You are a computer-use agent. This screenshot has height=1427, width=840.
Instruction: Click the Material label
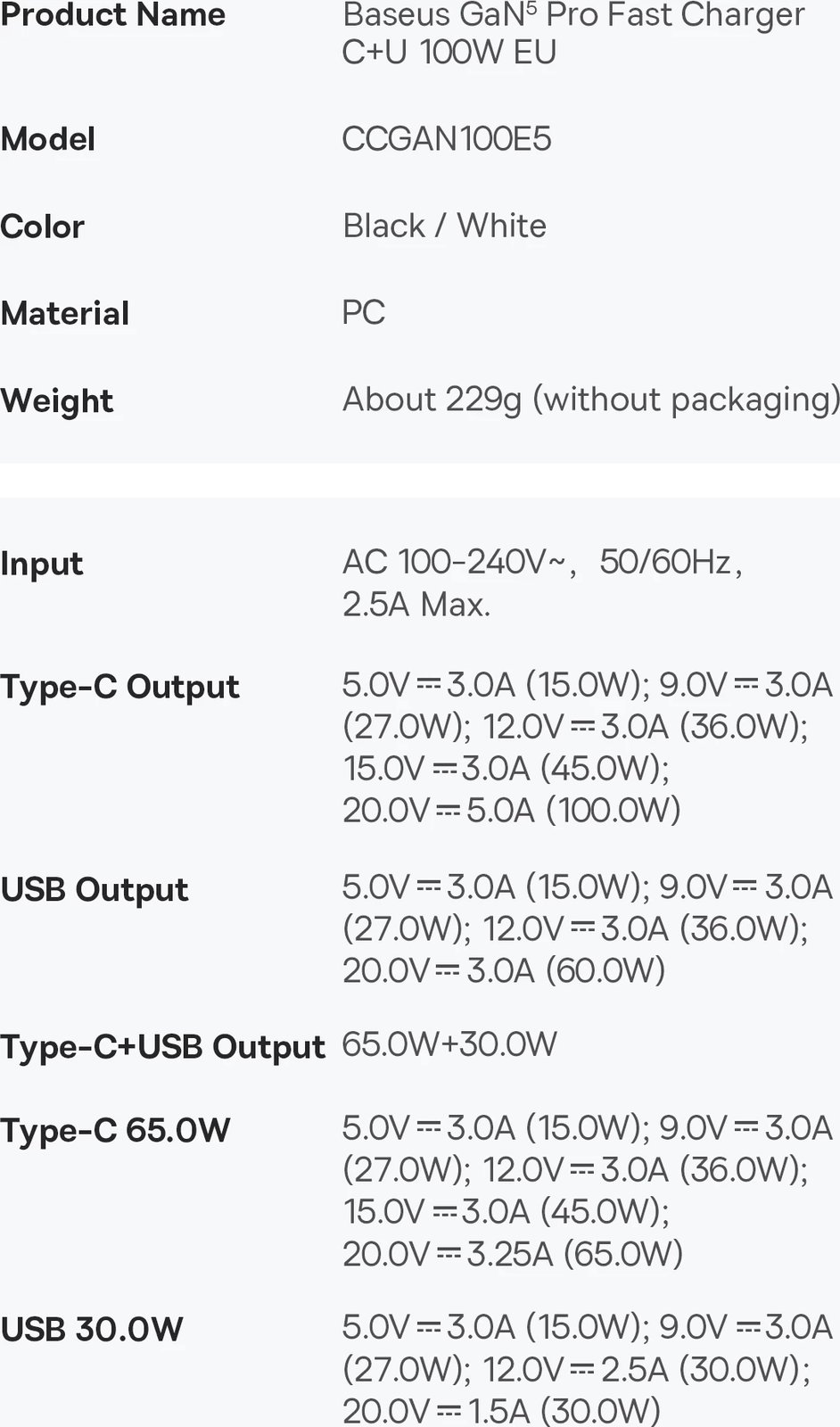pos(65,313)
